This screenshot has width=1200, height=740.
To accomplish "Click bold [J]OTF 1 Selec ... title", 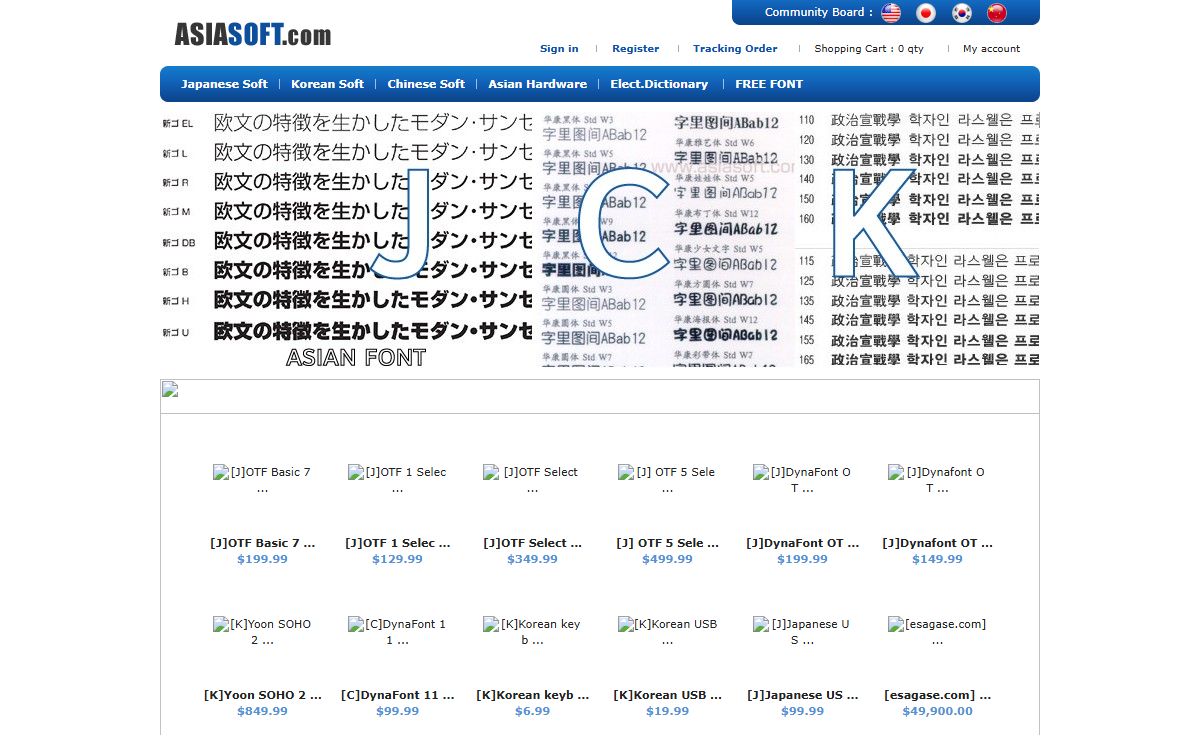I will (397, 543).
